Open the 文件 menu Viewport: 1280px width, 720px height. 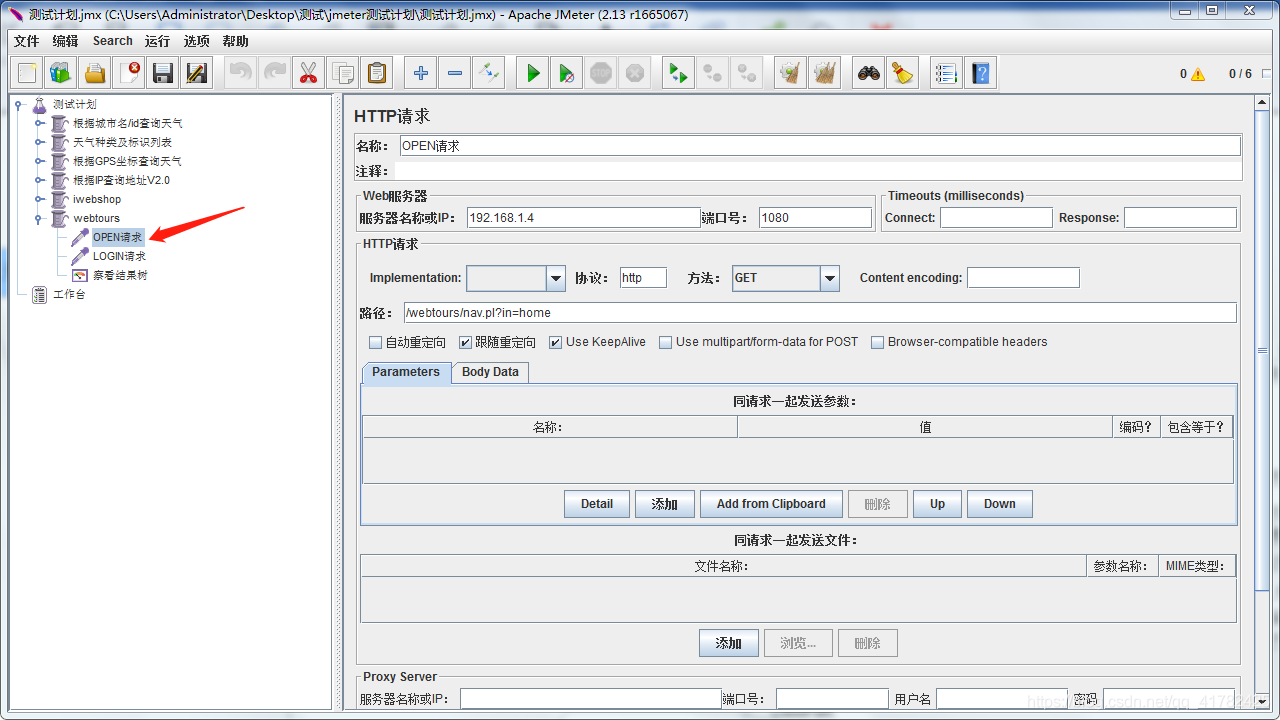tap(27, 41)
